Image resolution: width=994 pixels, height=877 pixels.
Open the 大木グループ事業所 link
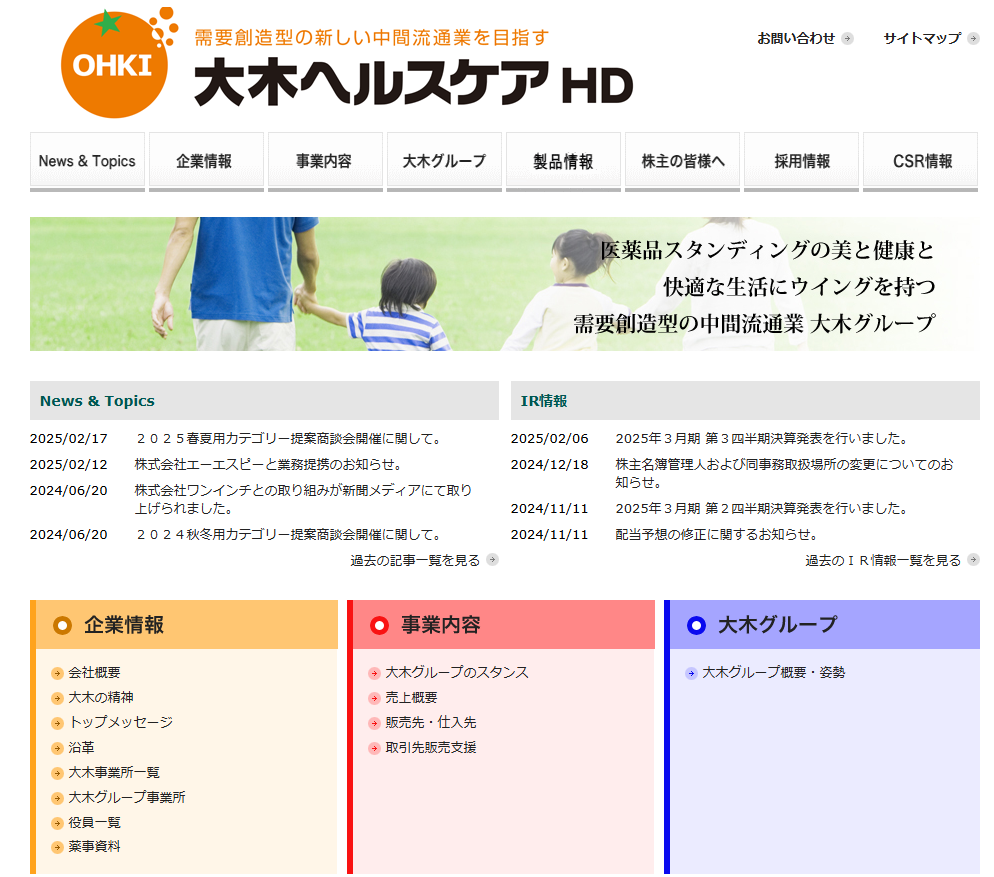pyautogui.click(x=127, y=797)
